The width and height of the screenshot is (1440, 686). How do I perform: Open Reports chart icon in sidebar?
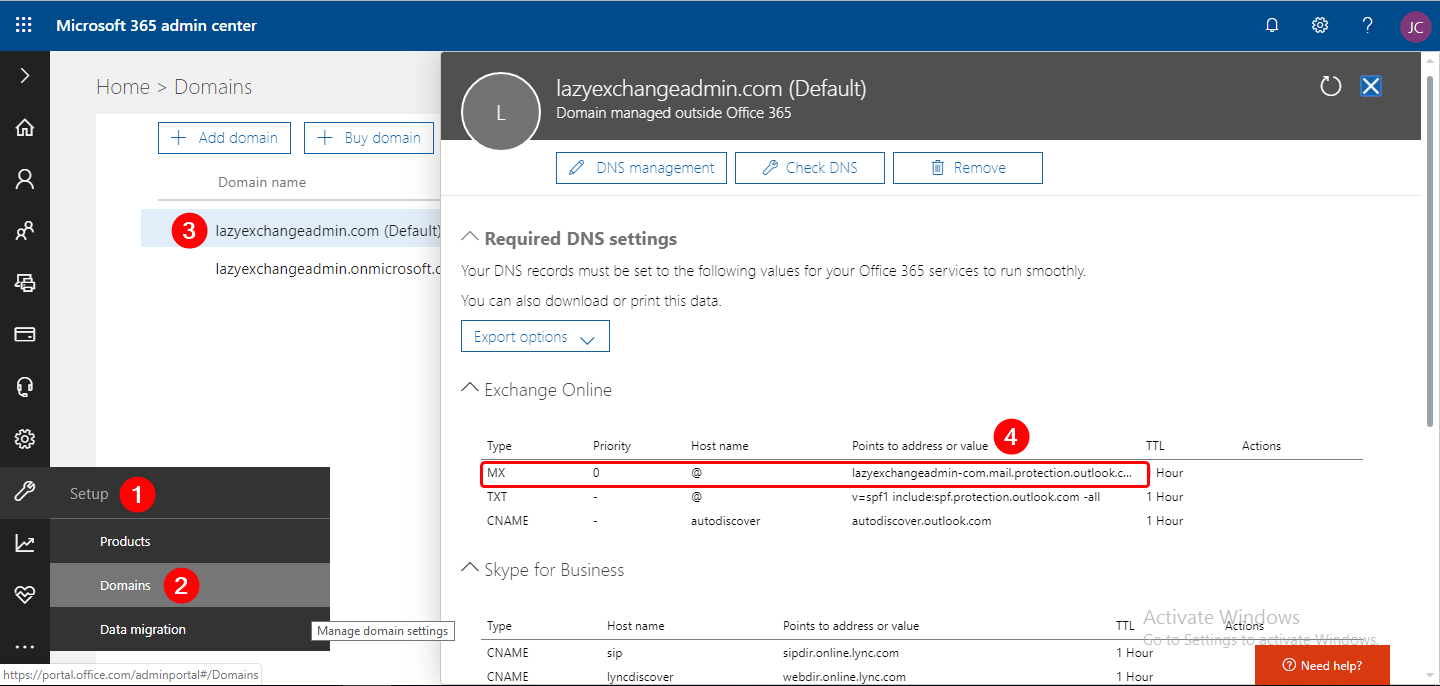(25, 543)
